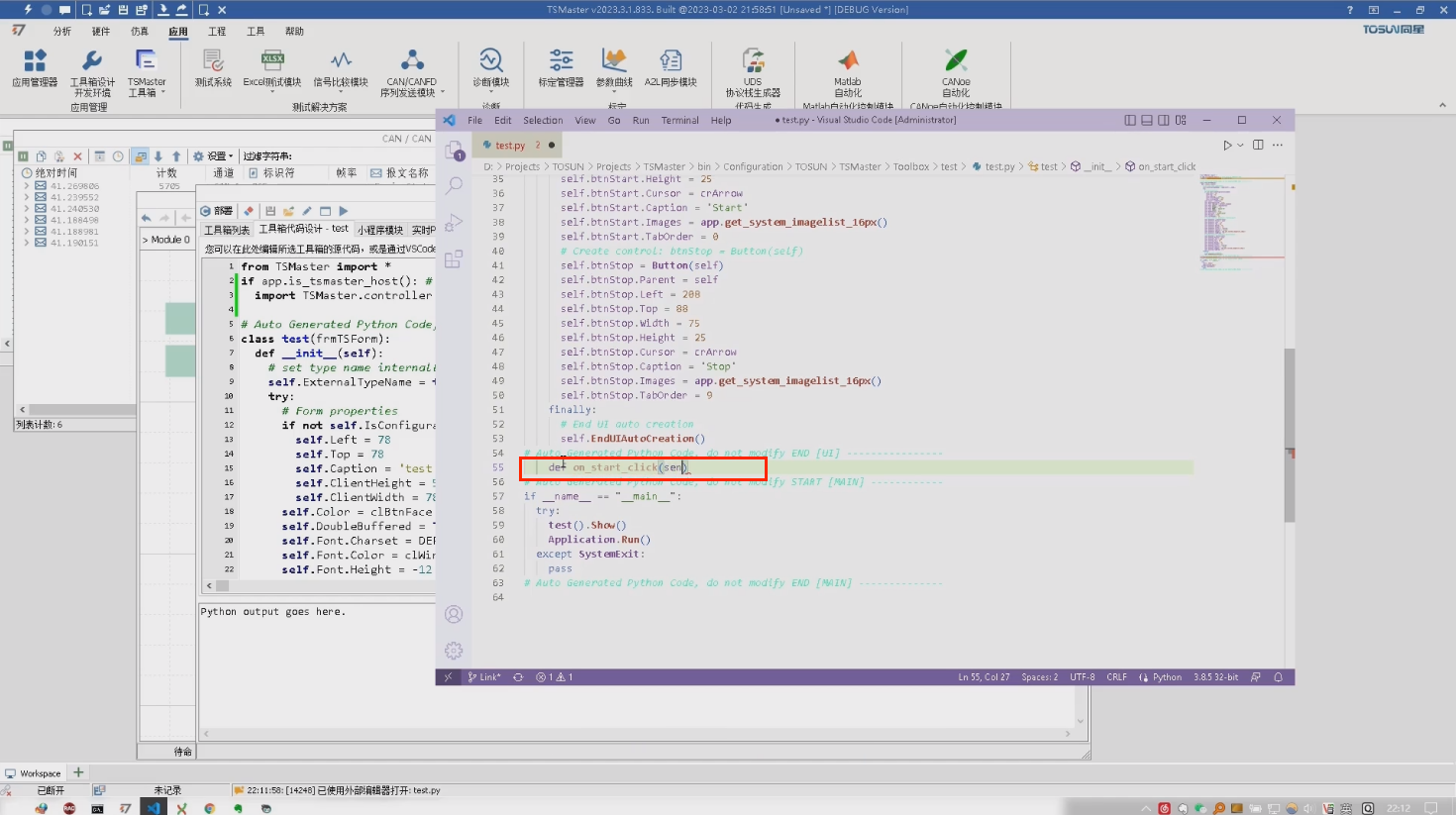Open Search in the VS Code activity bar
This screenshot has height=815, width=1456.
453,184
